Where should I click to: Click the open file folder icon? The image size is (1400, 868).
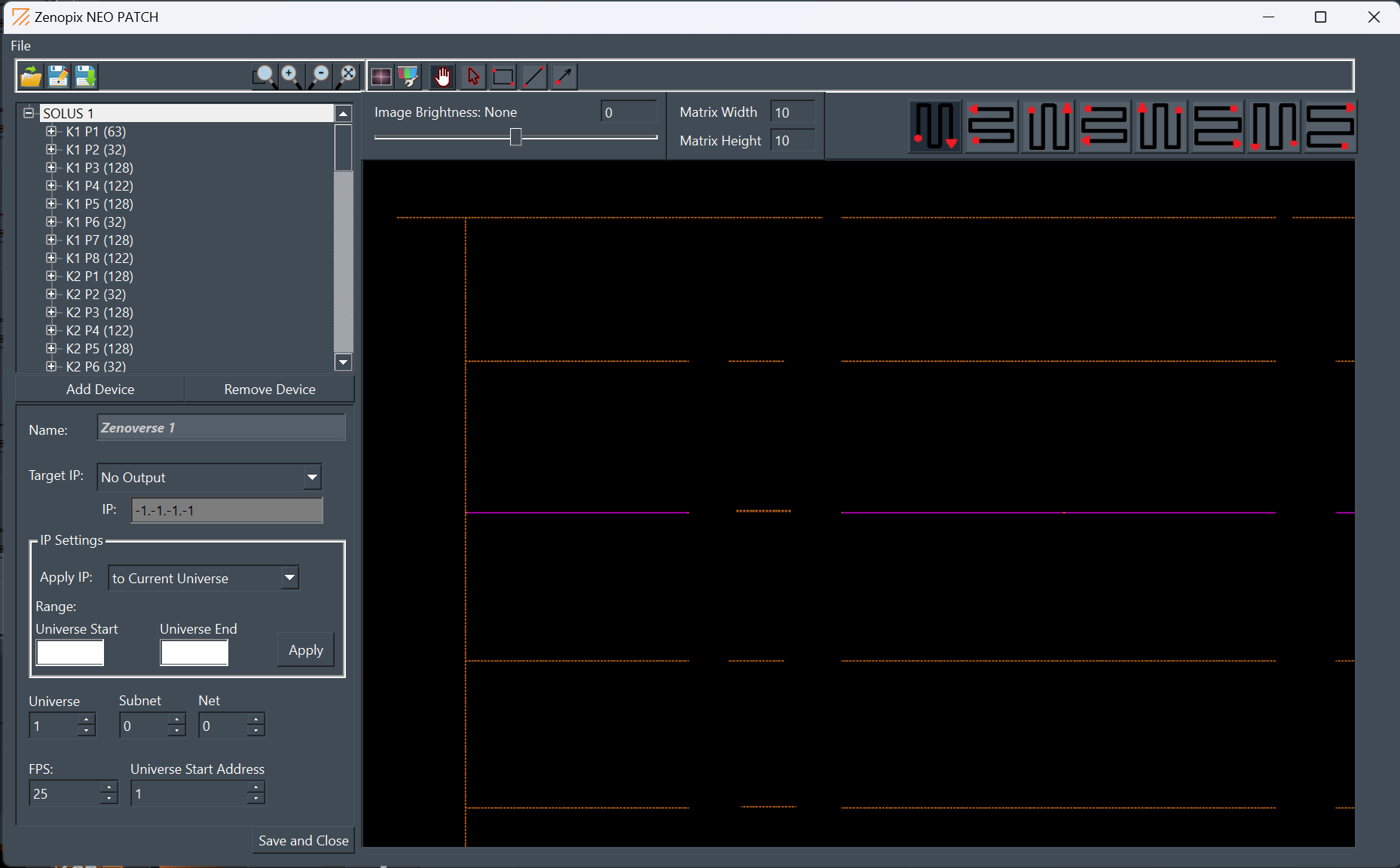pyautogui.click(x=31, y=76)
